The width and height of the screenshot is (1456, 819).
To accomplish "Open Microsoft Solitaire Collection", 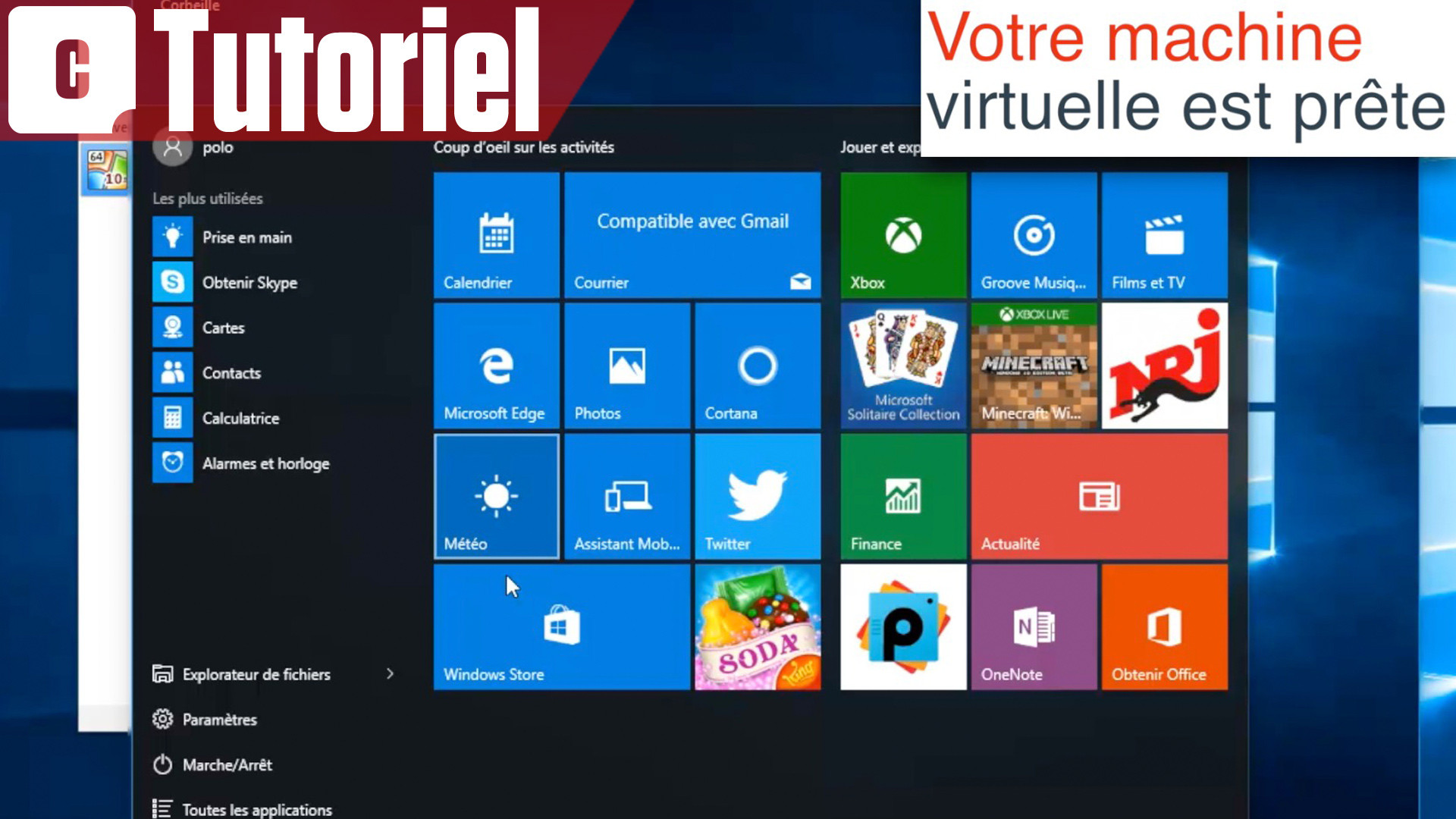I will click(901, 364).
